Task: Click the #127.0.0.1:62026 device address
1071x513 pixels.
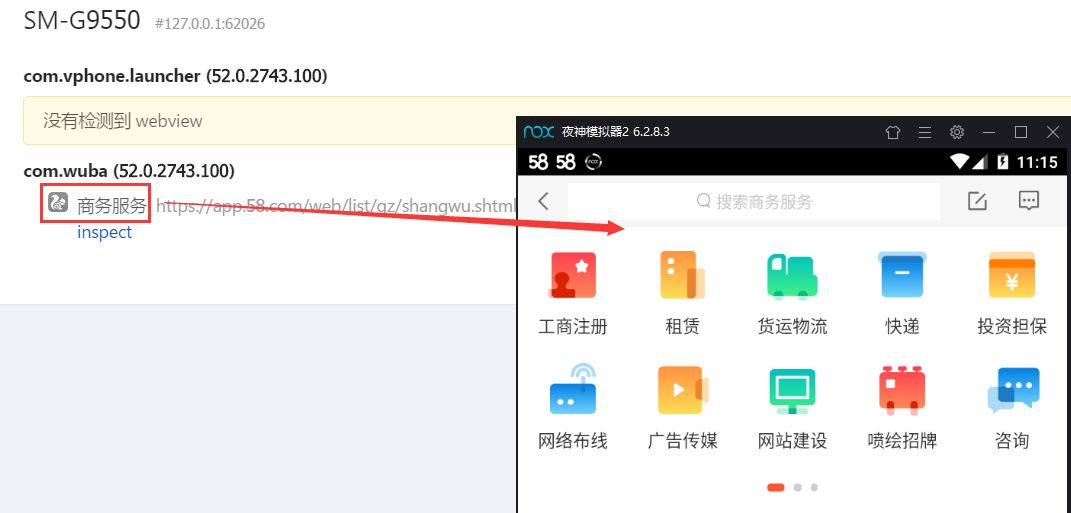Action: click(x=210, y=24)
